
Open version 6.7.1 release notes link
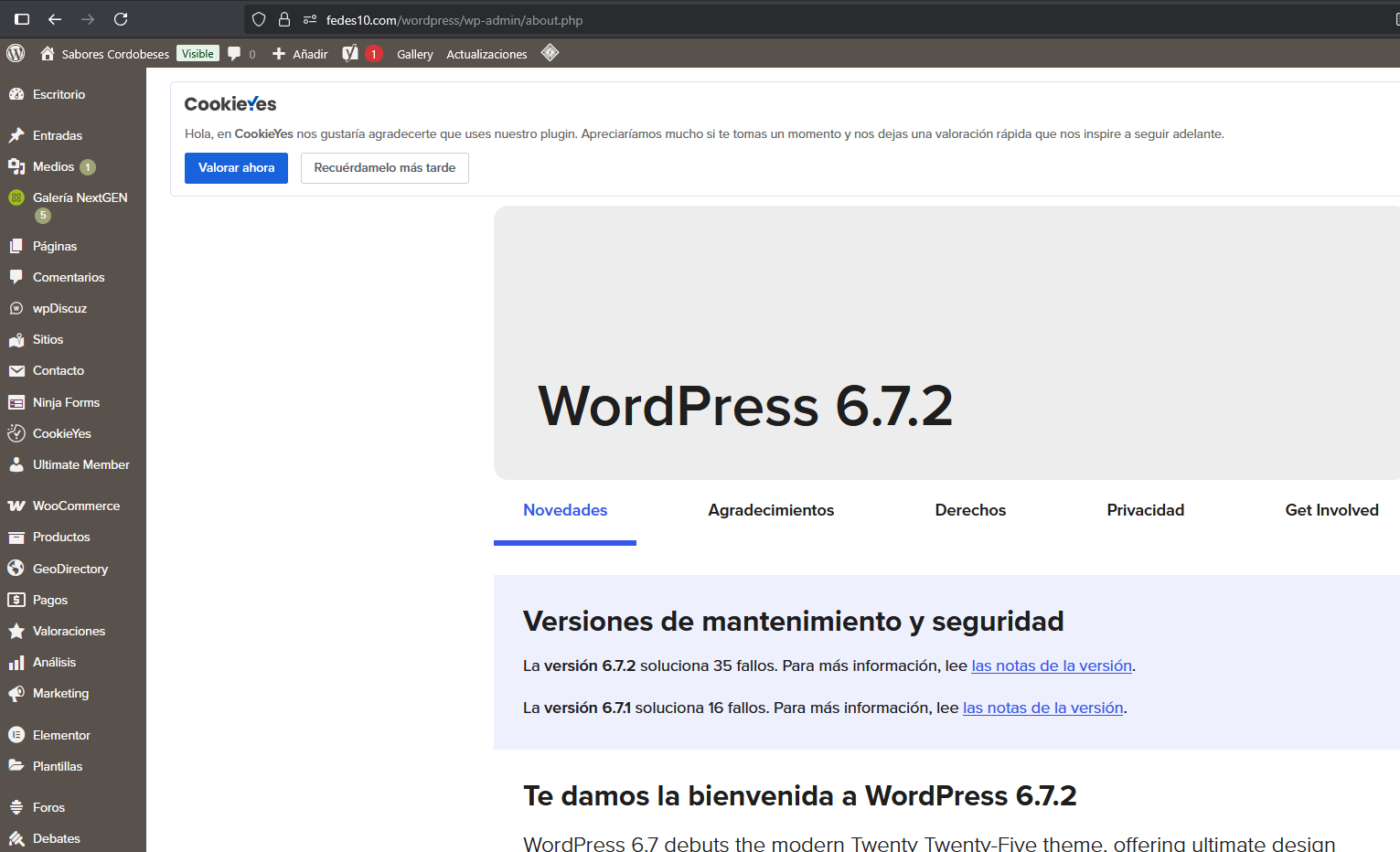coord(1042,708)
